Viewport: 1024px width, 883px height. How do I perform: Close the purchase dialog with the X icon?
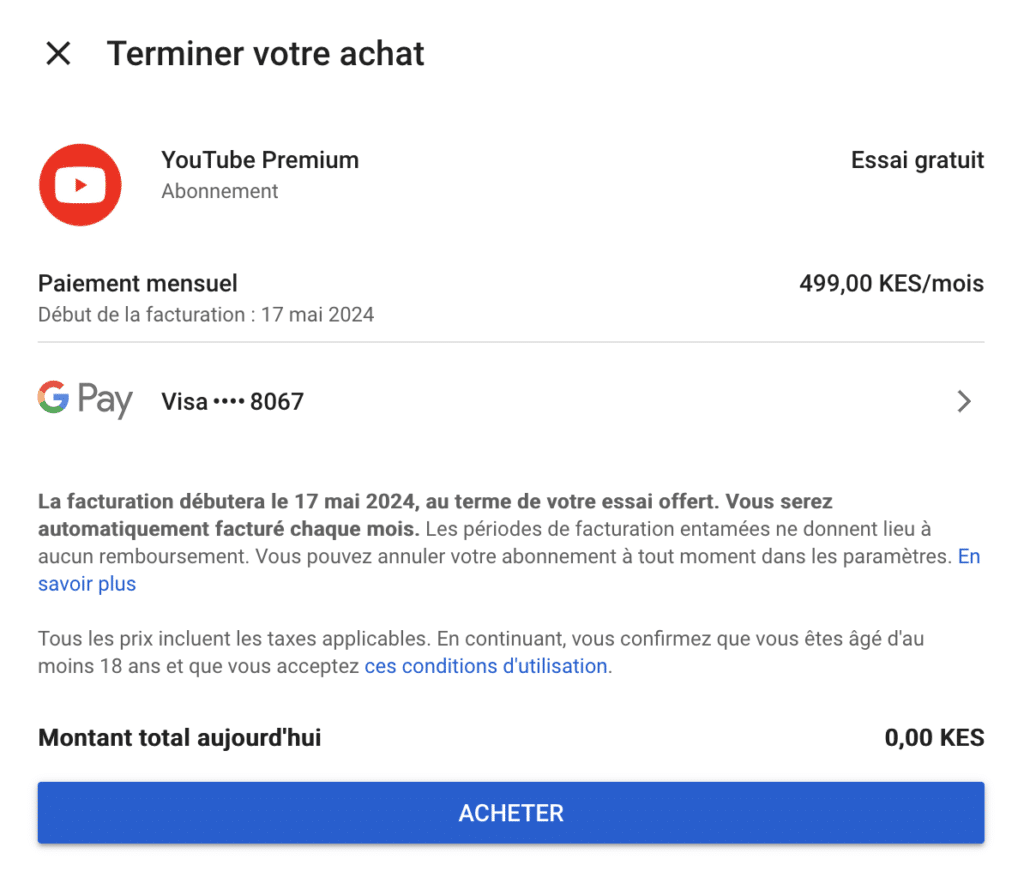click(58, 54)
